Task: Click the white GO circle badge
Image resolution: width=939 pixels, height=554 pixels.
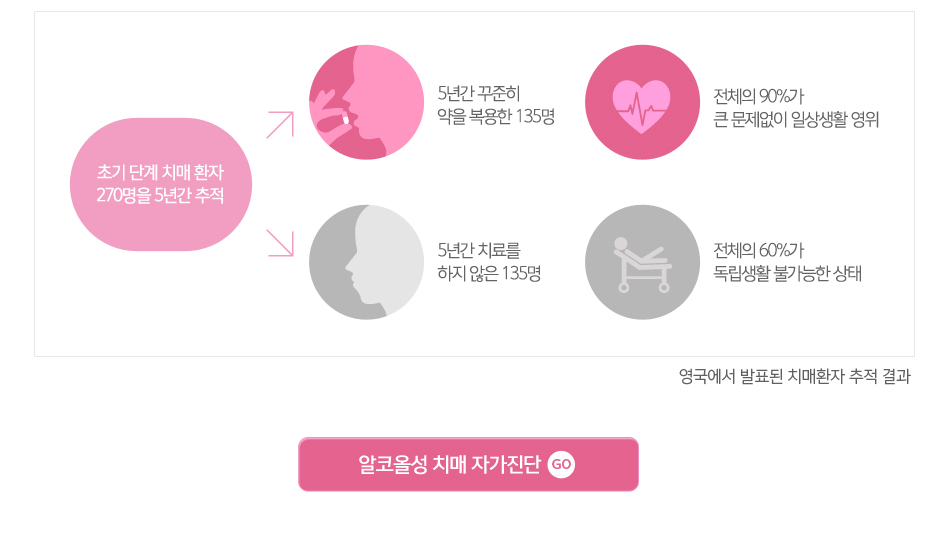Action: [x=561, y=464]
